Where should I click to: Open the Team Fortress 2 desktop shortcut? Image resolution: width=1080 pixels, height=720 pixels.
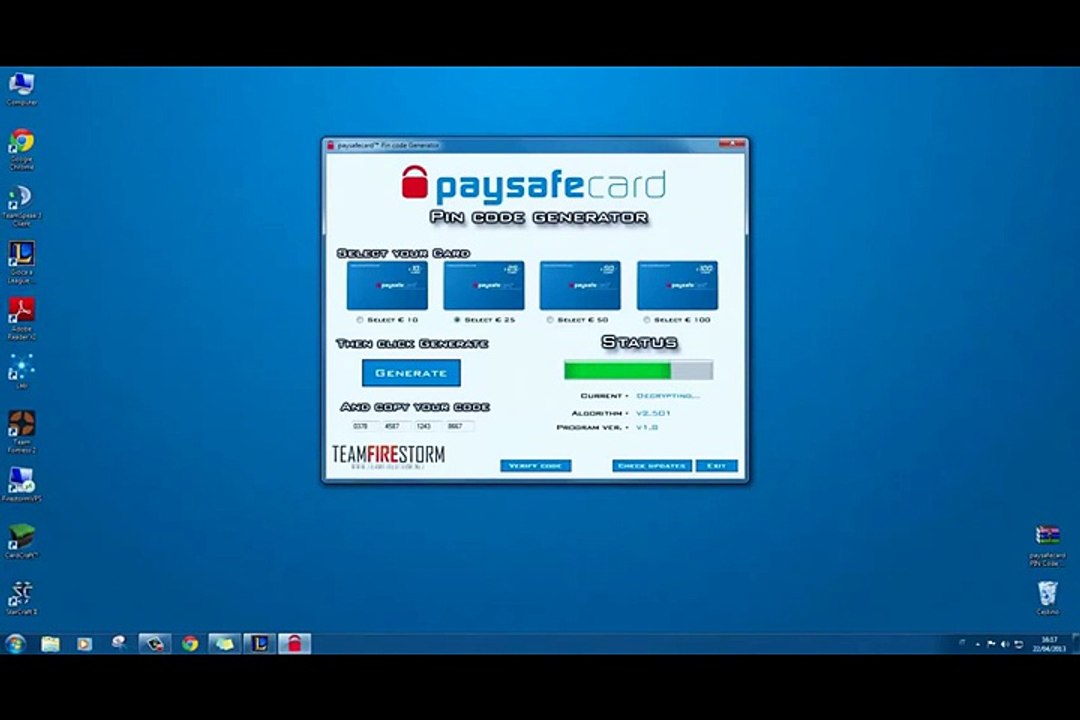[x=21, y=431]
